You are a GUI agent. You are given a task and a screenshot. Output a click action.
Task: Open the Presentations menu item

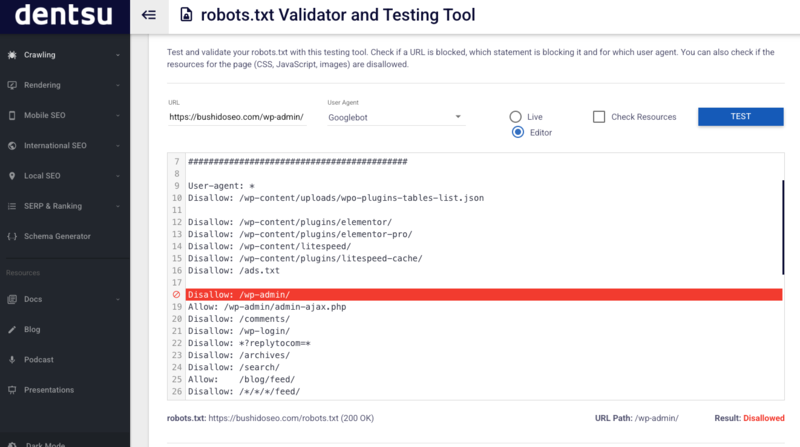[x=65, y=390]
